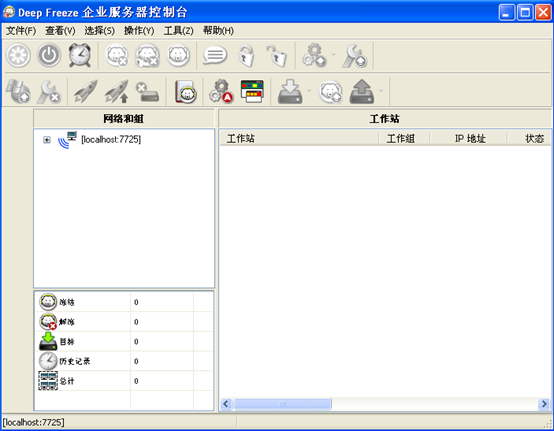Click the restart snowflake toolbar icon
Image resolution: width=554 pixels, height=431 pixels.
(x=18, y=55)
